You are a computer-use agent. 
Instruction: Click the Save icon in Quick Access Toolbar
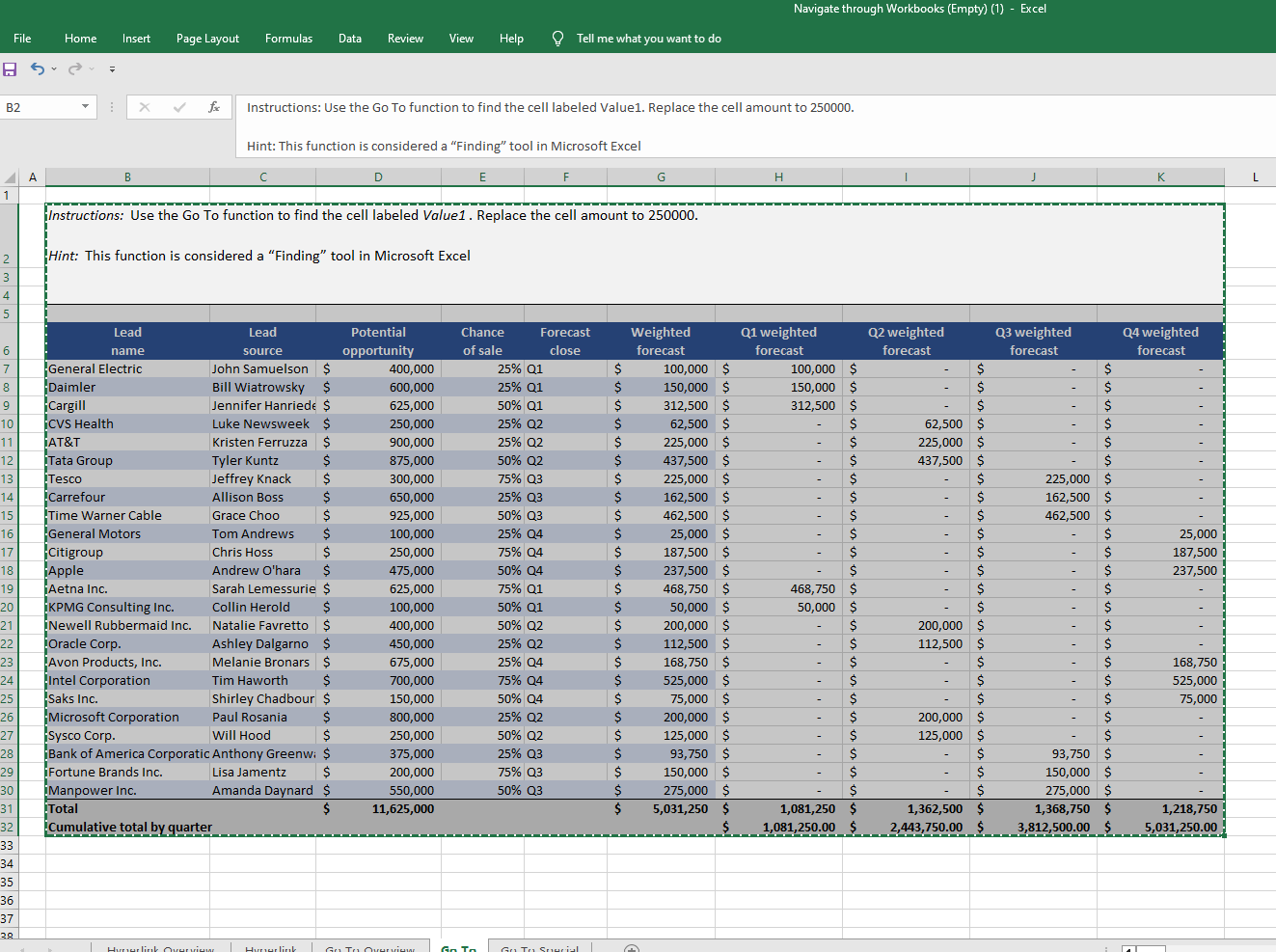point(11,69)
